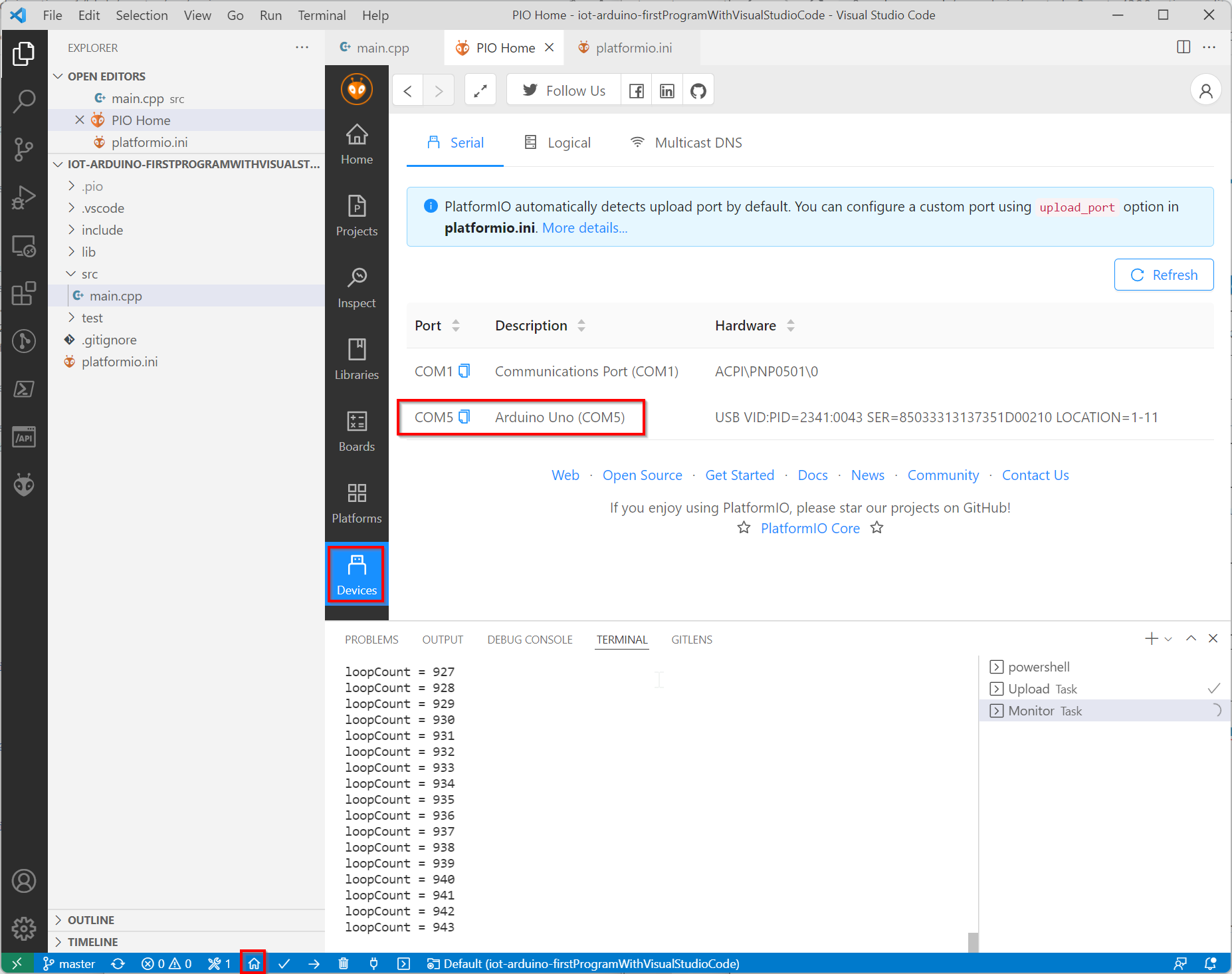Open the Extensions view
This screenshot has height=974, width=1232.
[x=24, y=293]
